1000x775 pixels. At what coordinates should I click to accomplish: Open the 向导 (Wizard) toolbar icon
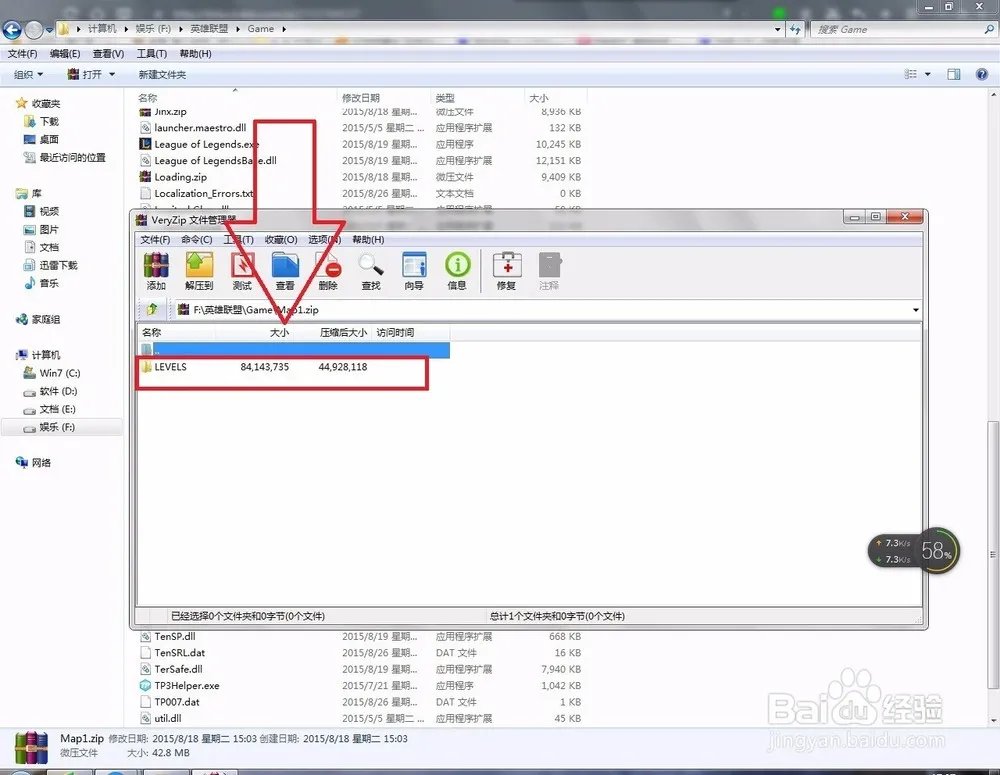tap(414, 271)
